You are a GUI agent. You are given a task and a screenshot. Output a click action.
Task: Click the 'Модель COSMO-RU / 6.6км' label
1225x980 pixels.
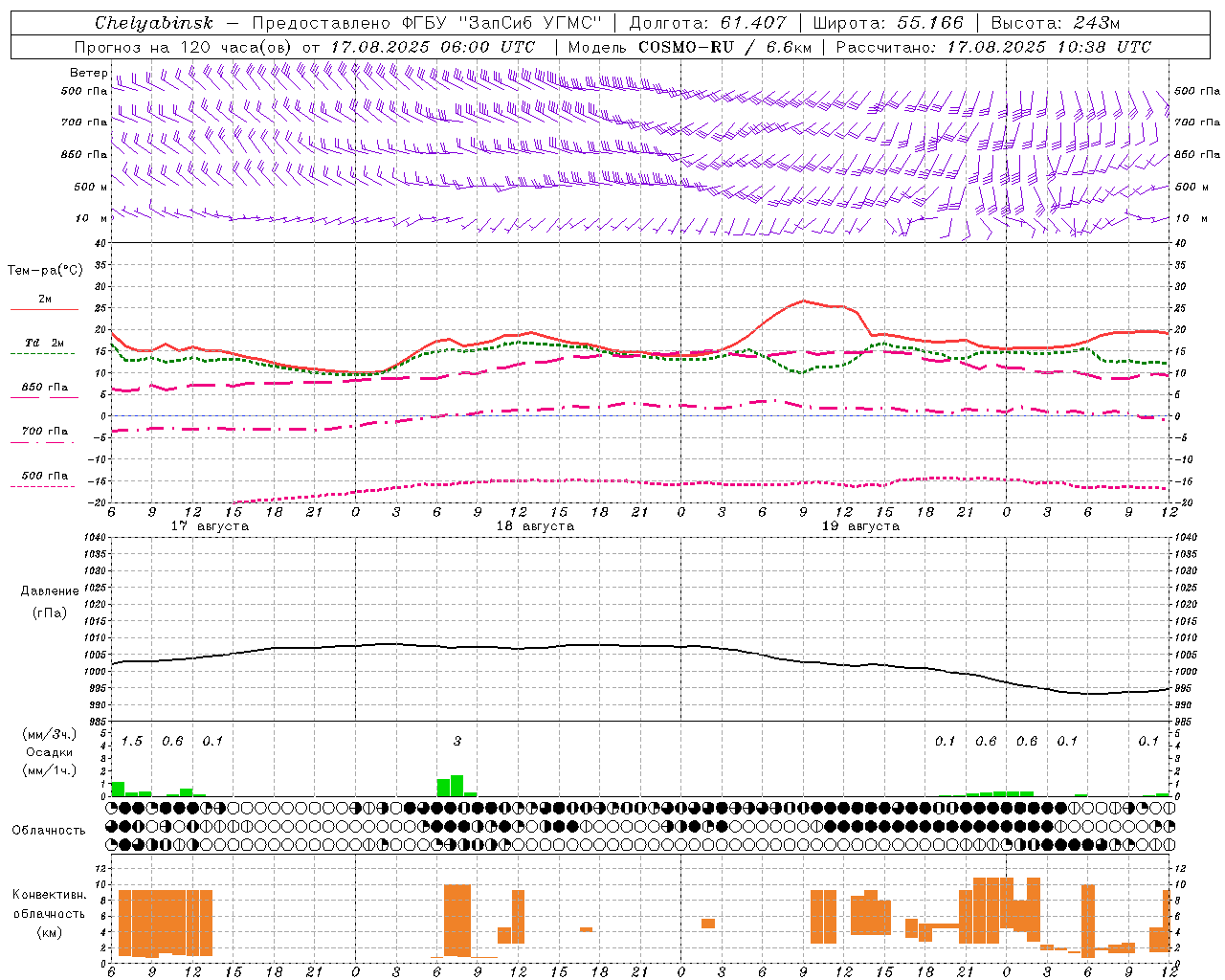point(690,47)
